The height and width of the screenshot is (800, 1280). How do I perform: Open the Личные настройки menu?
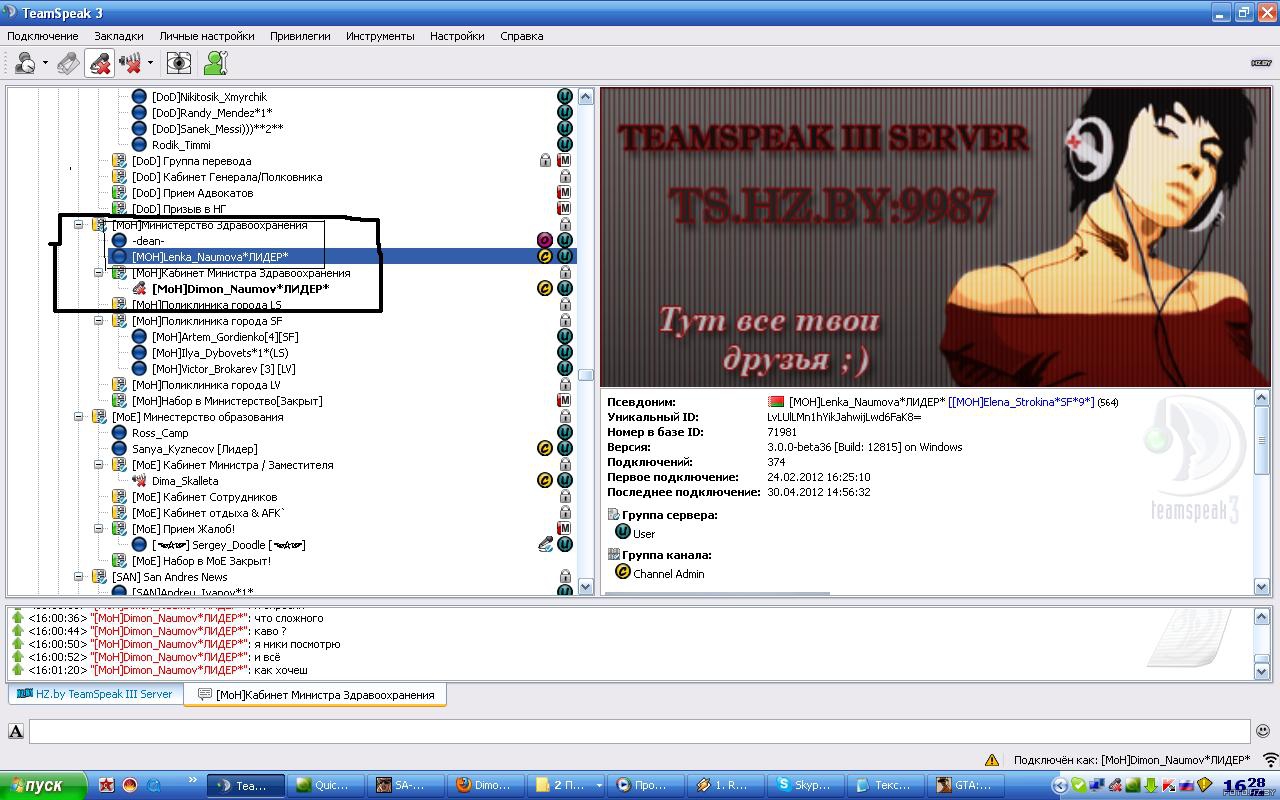207,36
